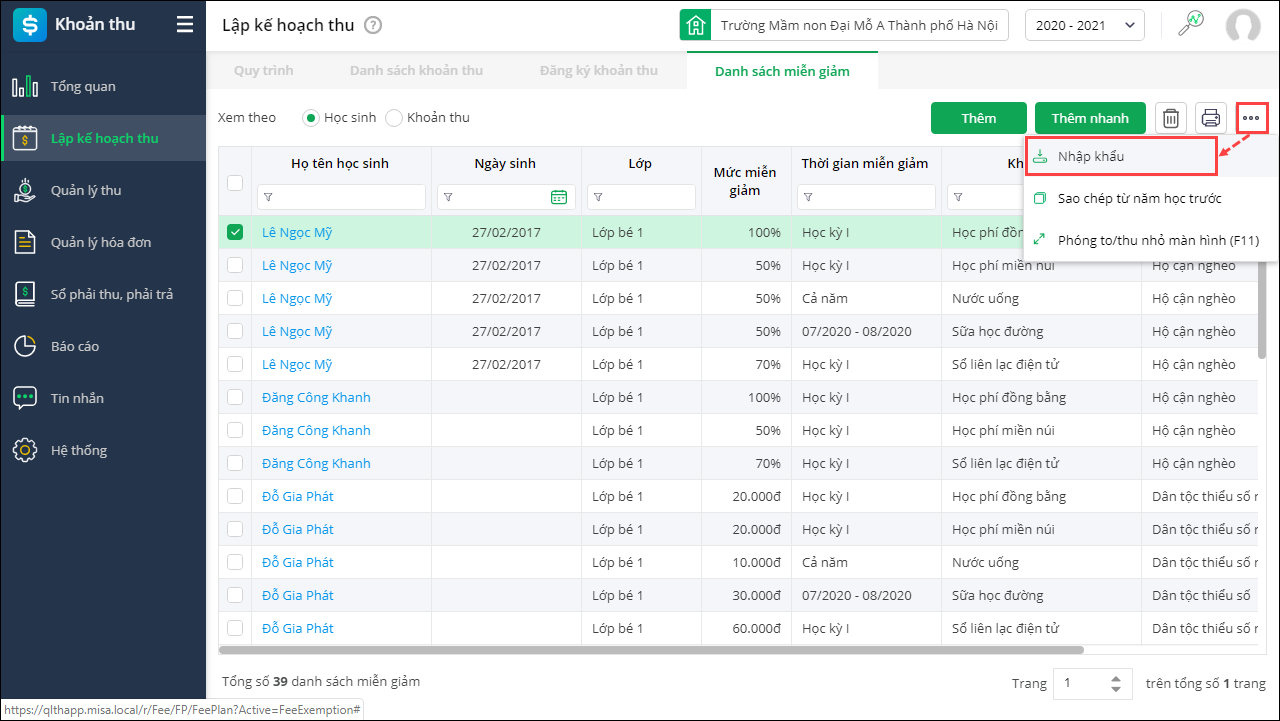The width and height of the screenshot is (1280, 721).
Task: Click the printer icon
Action: coord(1211,118)
